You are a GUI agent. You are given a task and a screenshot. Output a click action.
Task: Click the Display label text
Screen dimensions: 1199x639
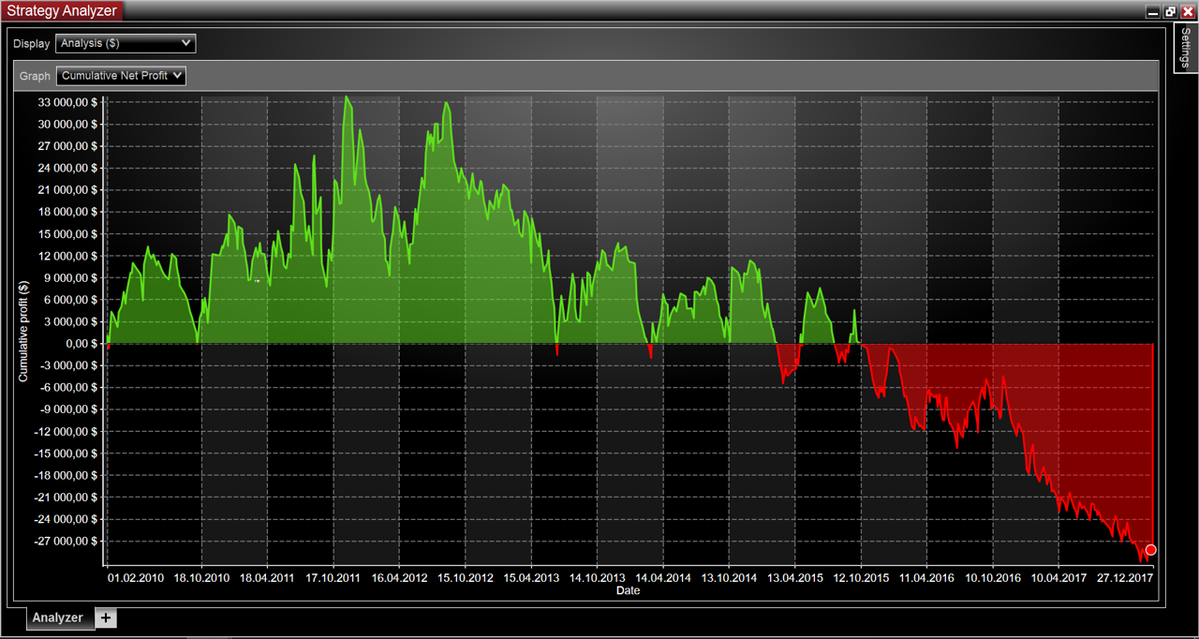[31, 44]
